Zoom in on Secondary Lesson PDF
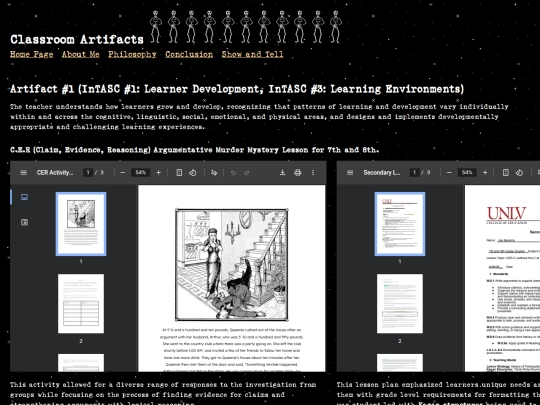Screen dimensions: 540x405 point(485,173)
